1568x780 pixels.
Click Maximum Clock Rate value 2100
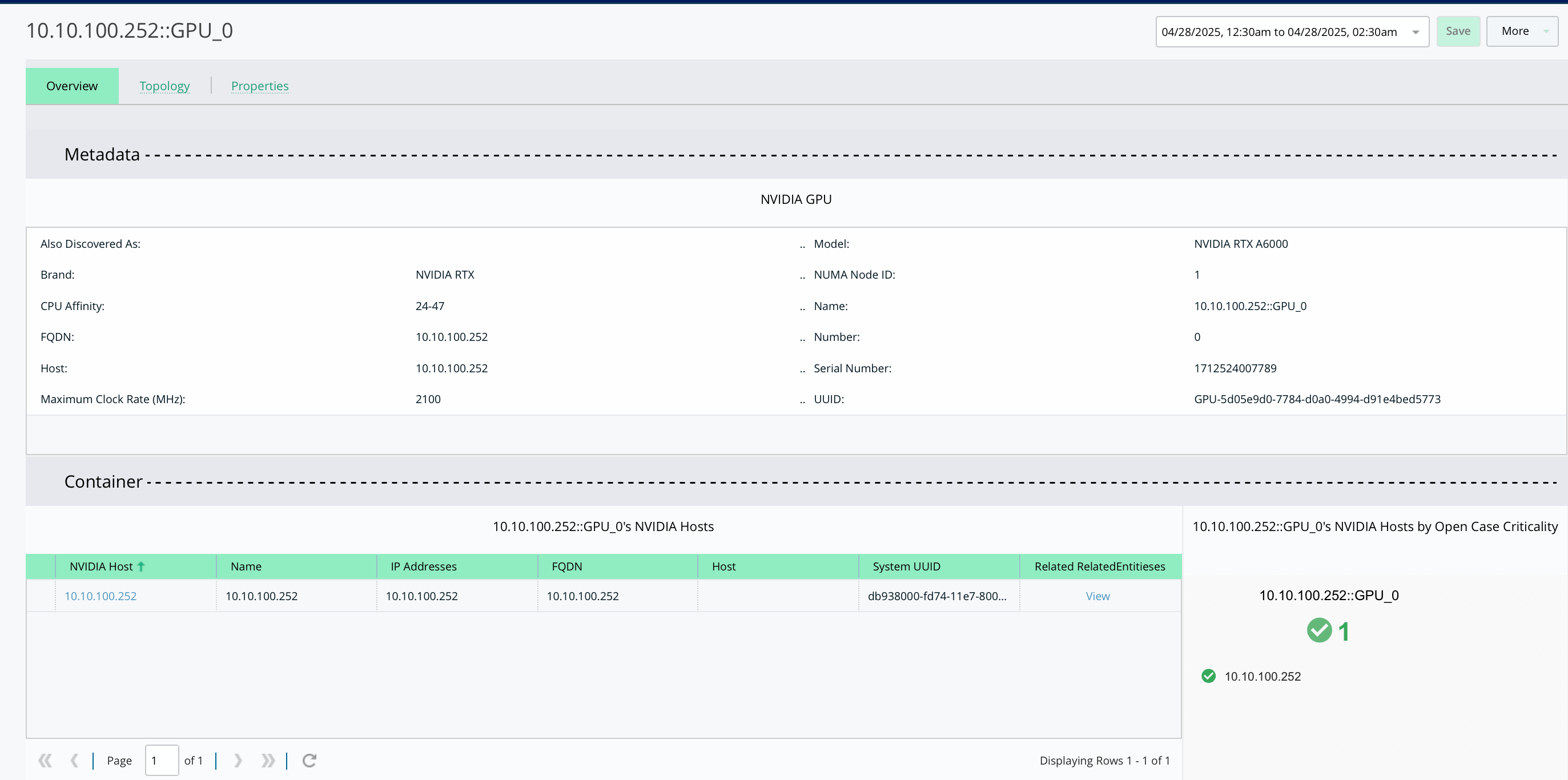pyautogui.click(x=428, y=399)
